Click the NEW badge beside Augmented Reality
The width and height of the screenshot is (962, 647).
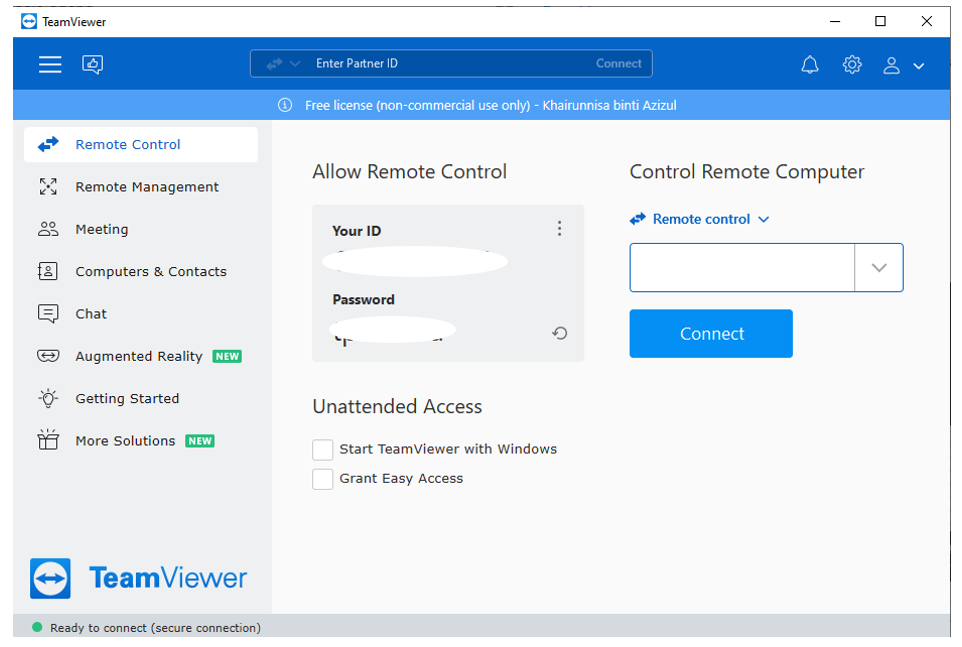[227, 356]
